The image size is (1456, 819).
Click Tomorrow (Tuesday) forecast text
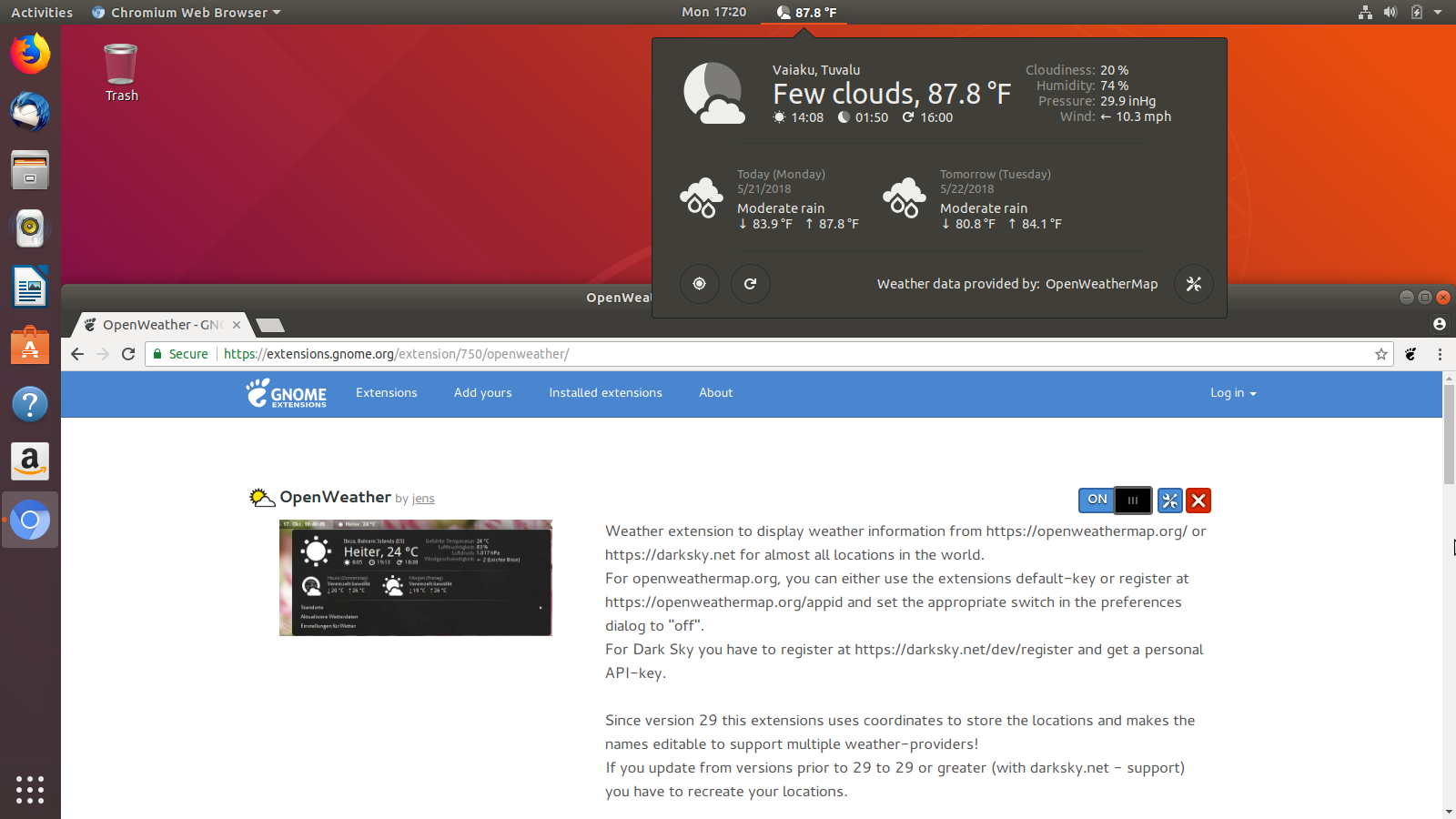pos(995,174)
